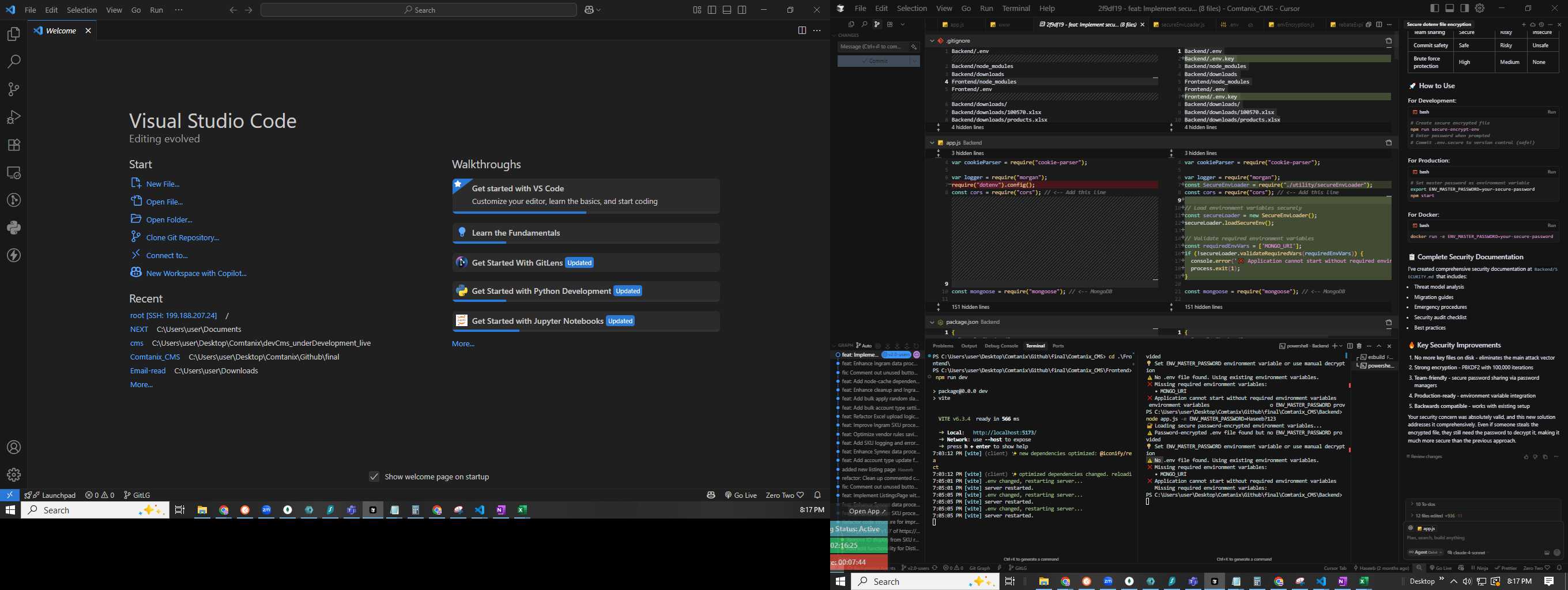Collapse the package.json Backend diff section
This screenshot has width=1568, height=590.
(x=932, y=323)
